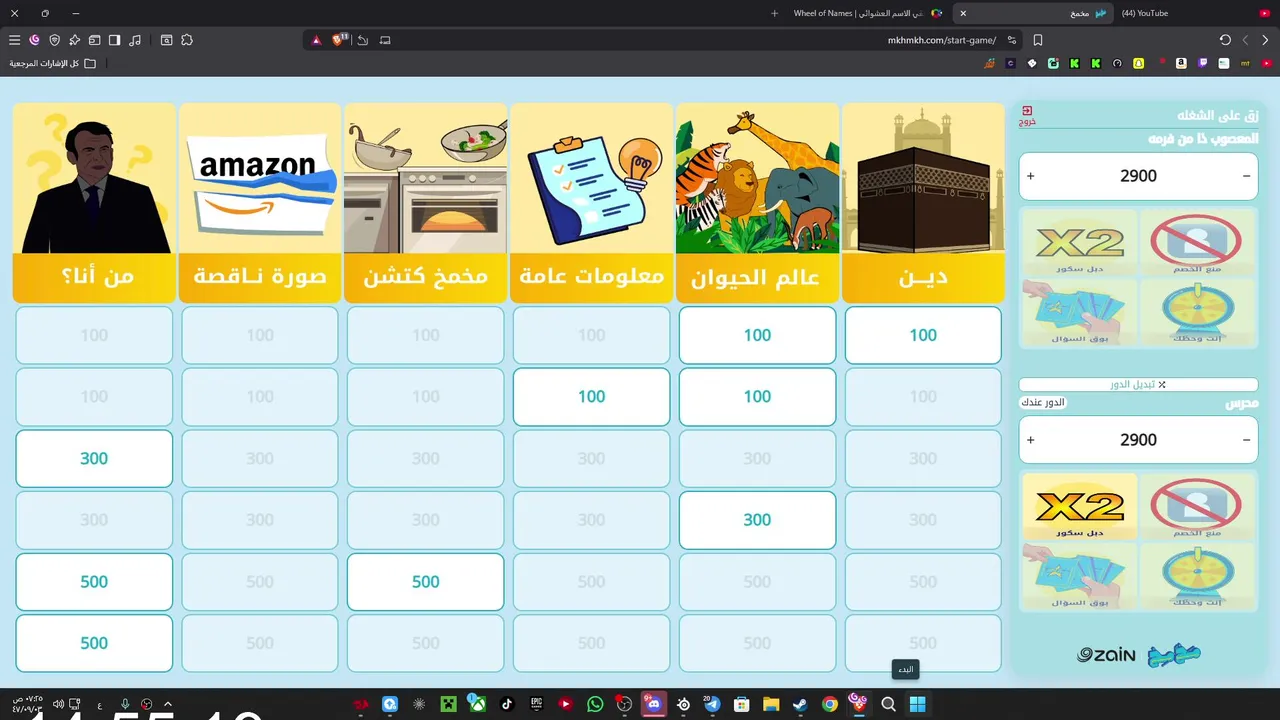This screenshot has height=720, width=1280.
Task: Open the Snapchat bookmark icon
Action: (x=1138, y=63)
